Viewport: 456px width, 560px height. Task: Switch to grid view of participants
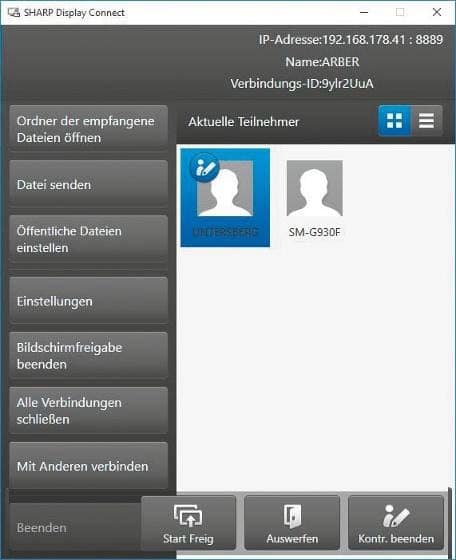tap(394, 121)
